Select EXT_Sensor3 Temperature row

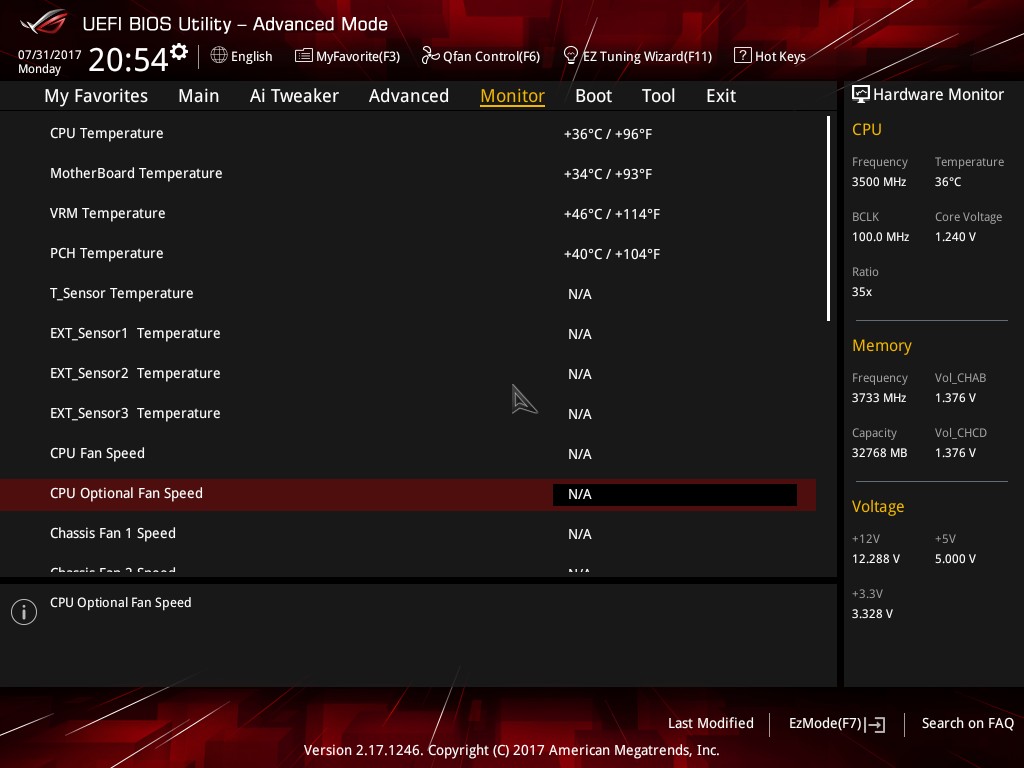tap(408, 413)
